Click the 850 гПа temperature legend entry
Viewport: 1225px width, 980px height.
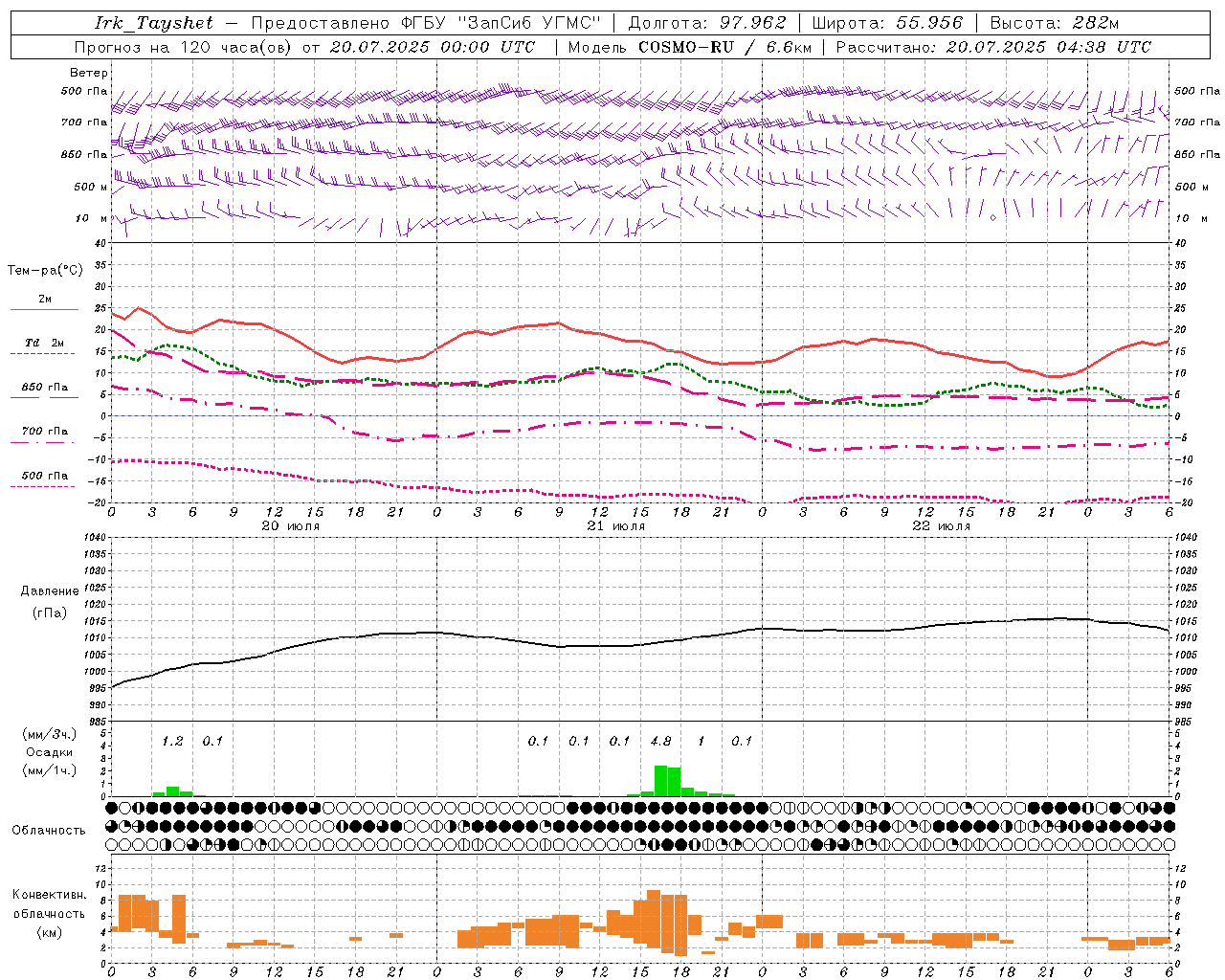(45, 388)
